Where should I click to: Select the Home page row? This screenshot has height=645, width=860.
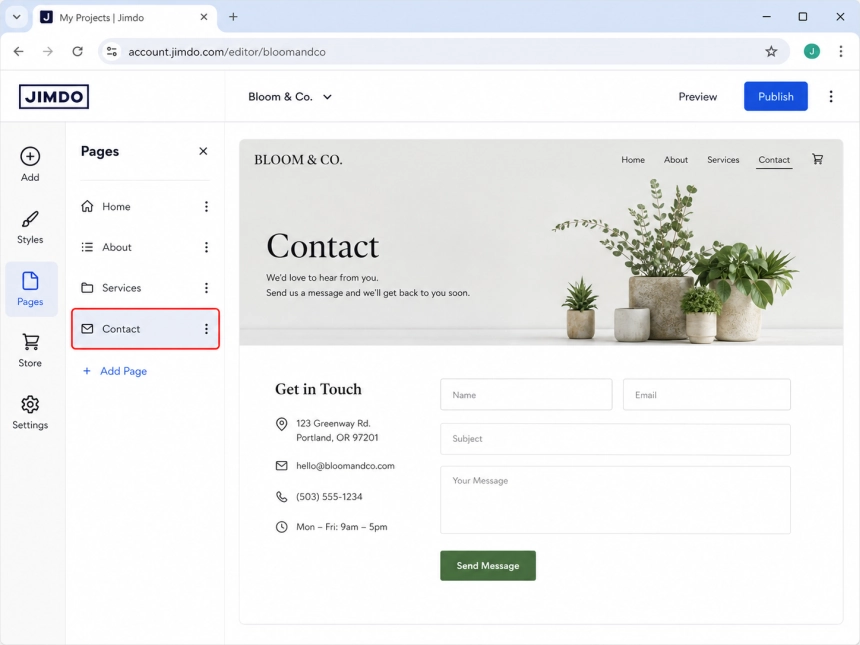point(145,206)
